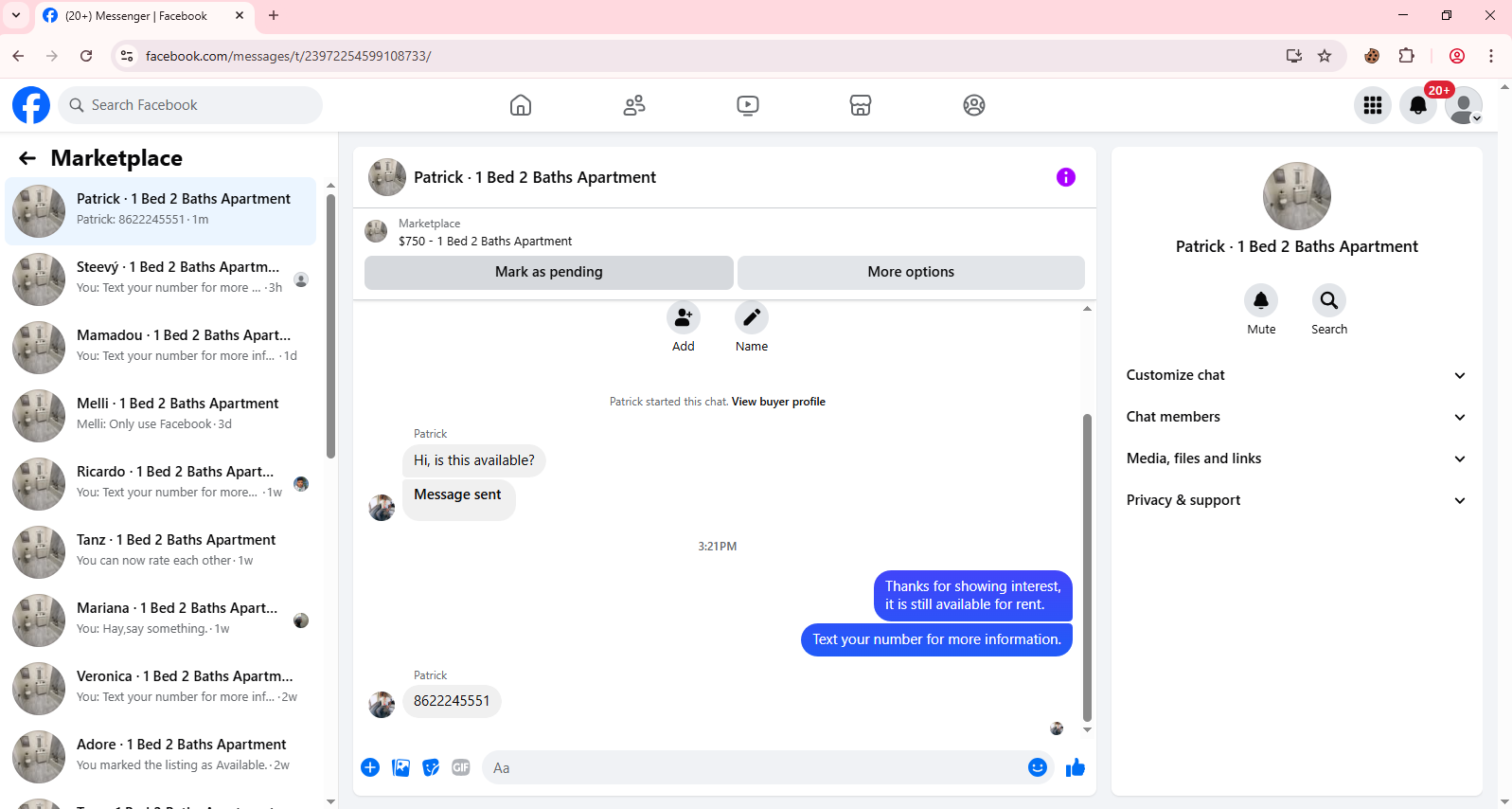Open the Marketplace storefront icon
Viewport: 1512px width, 809px height.
point(861,105)
